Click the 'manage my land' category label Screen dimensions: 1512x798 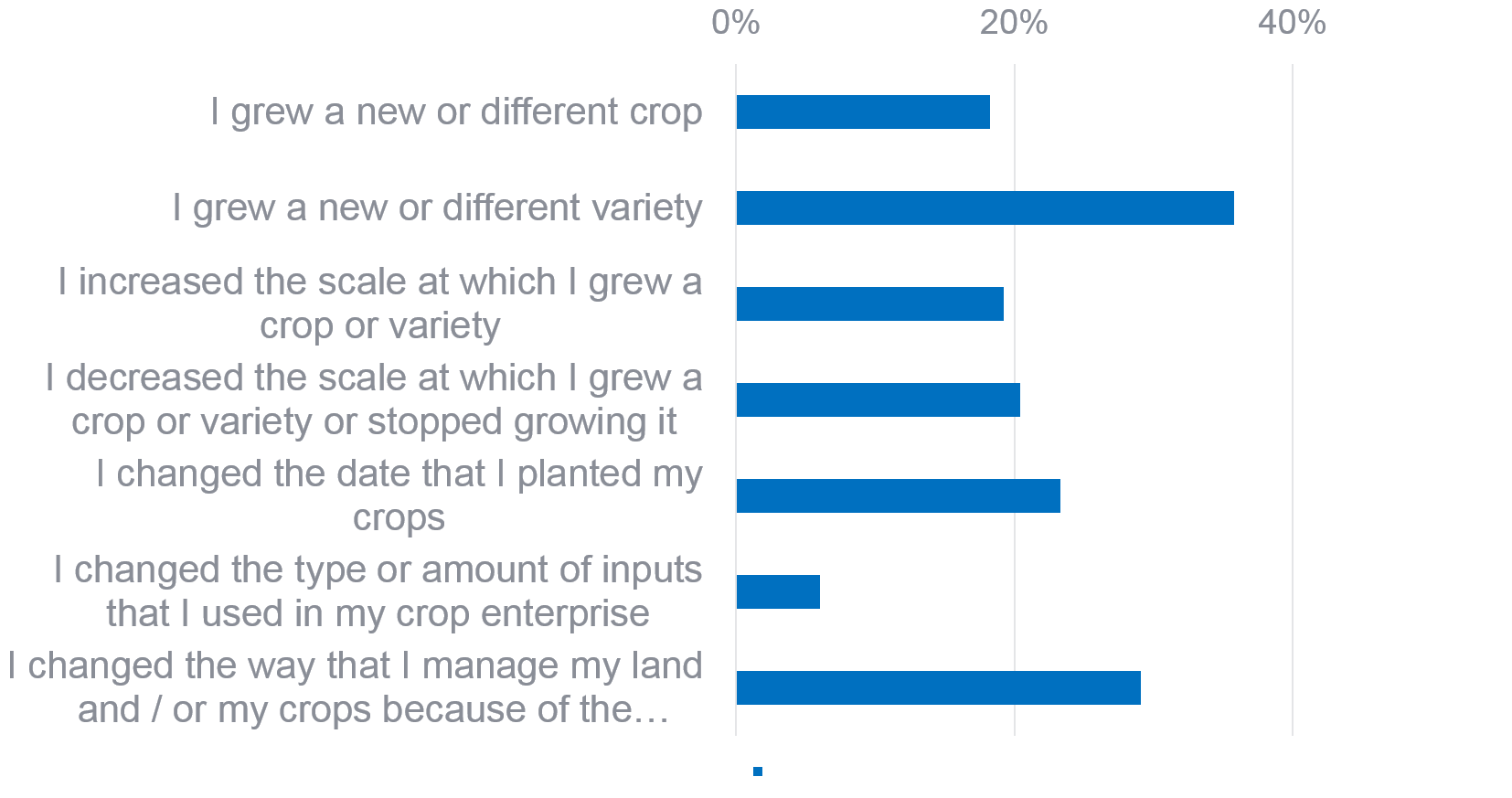(x=356, y=687)
